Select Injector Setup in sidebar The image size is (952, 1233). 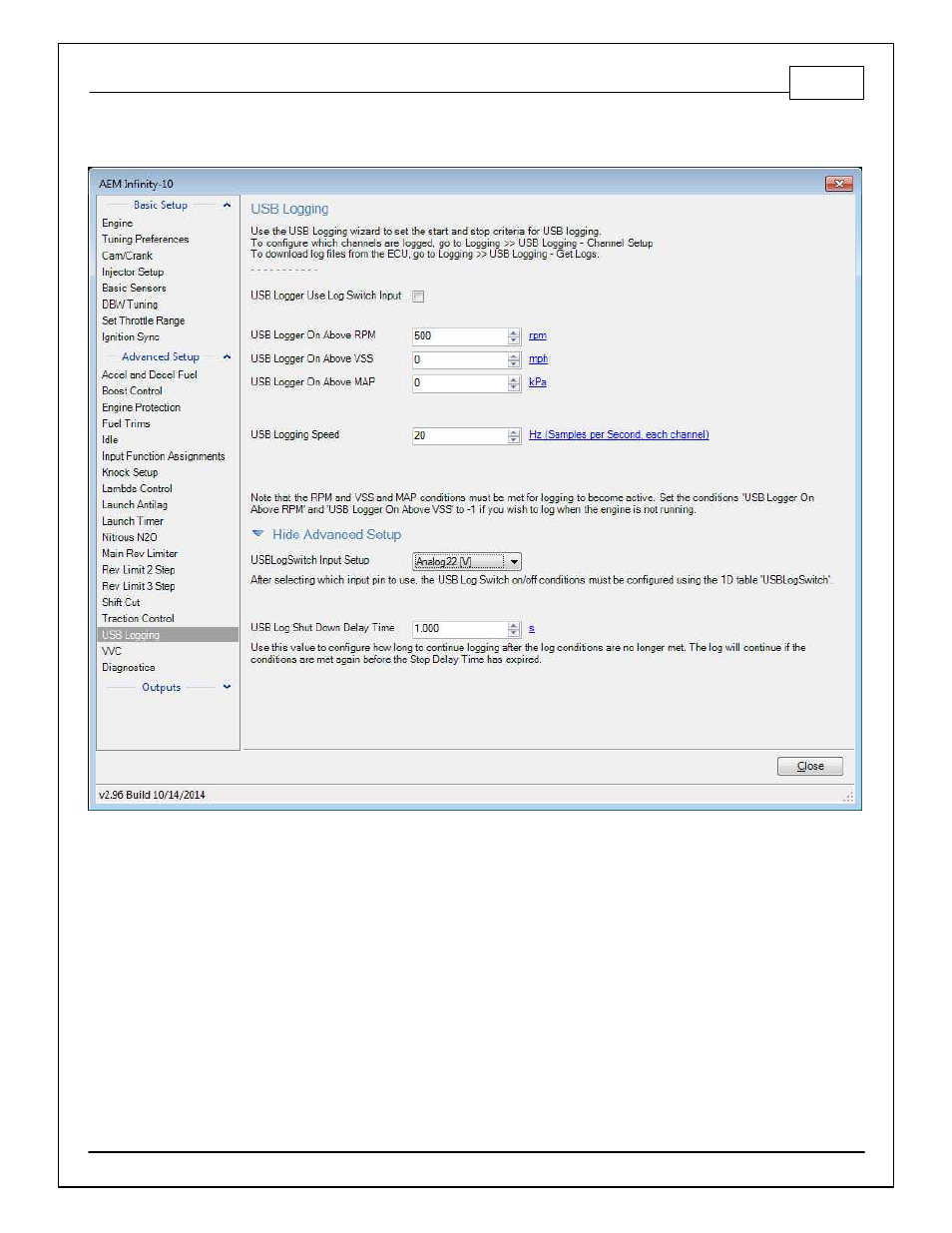[133, 273]
